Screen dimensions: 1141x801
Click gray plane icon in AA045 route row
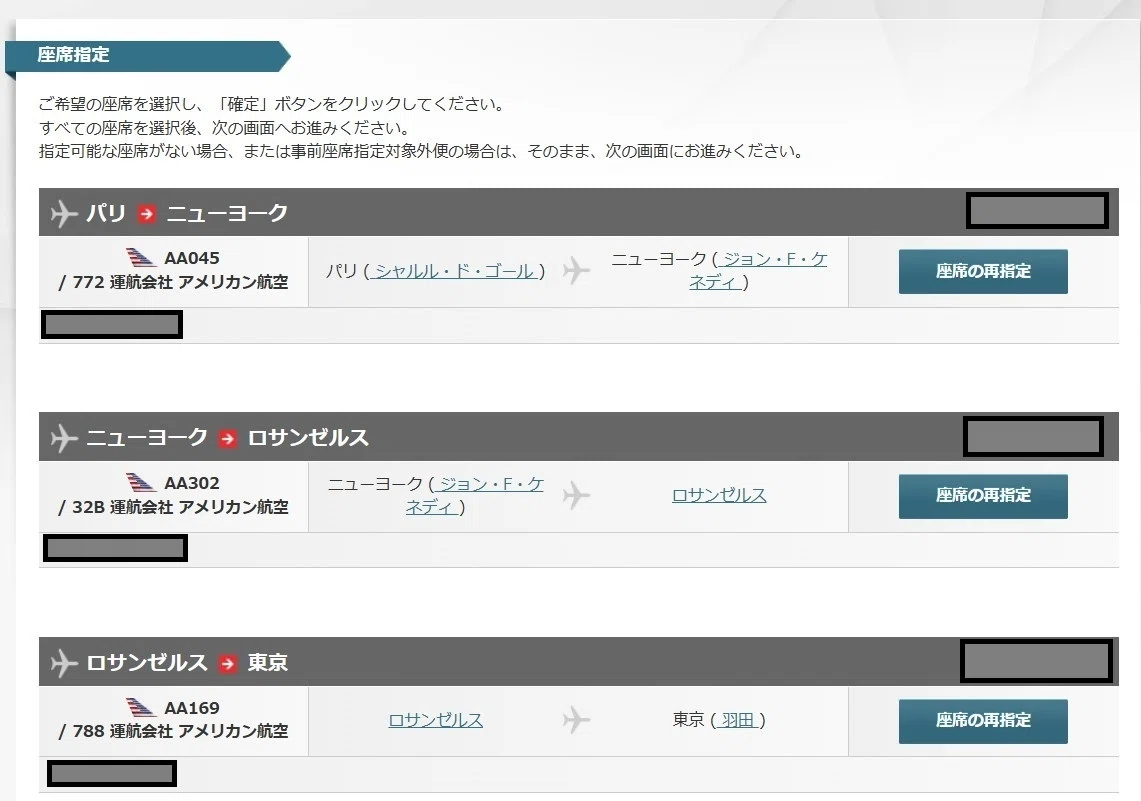click(576, 271)
